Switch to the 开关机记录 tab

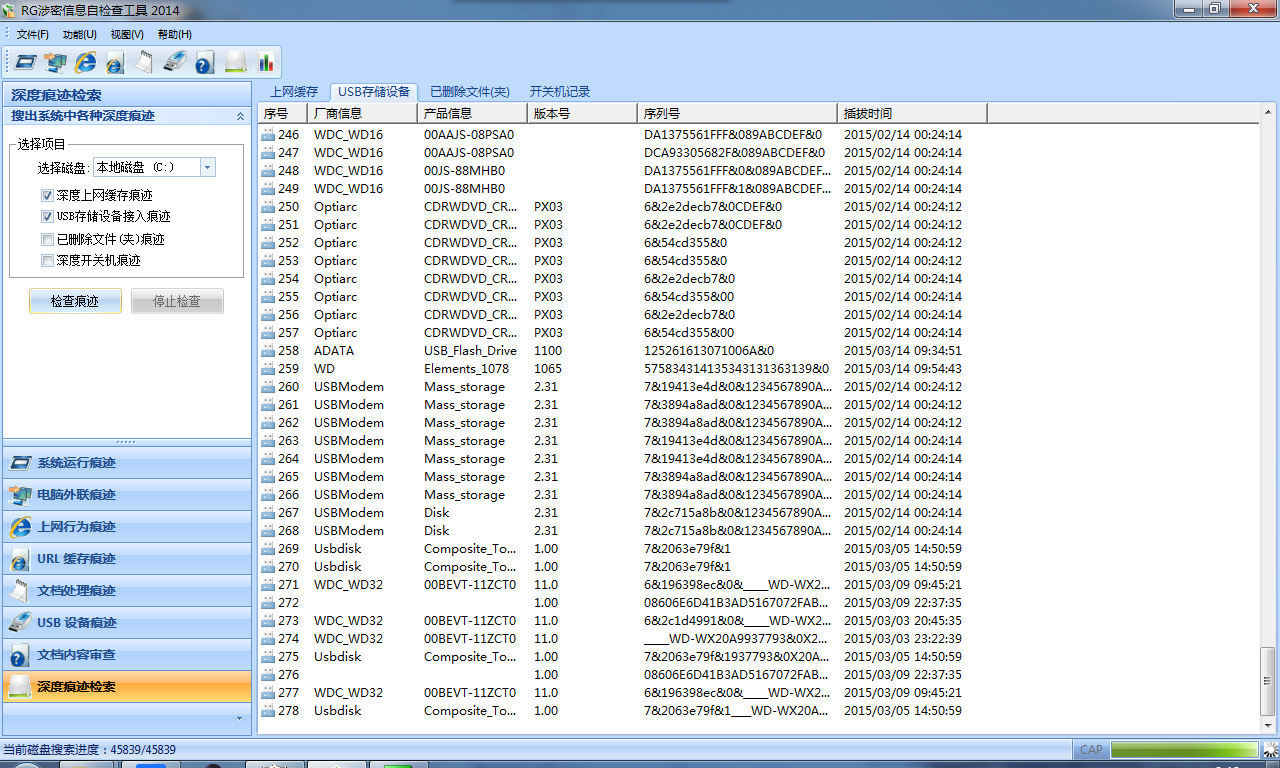(560, 91)
